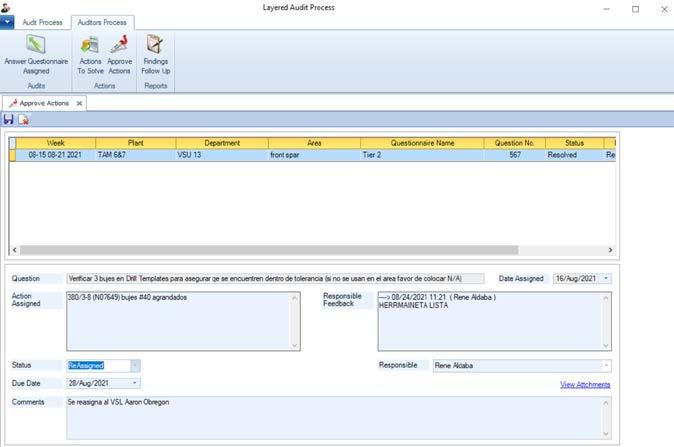Click Action Assigned box scroll down arrow
Image resolution: width=674 pixels, height=447 pixels.
tap(295, 345)
